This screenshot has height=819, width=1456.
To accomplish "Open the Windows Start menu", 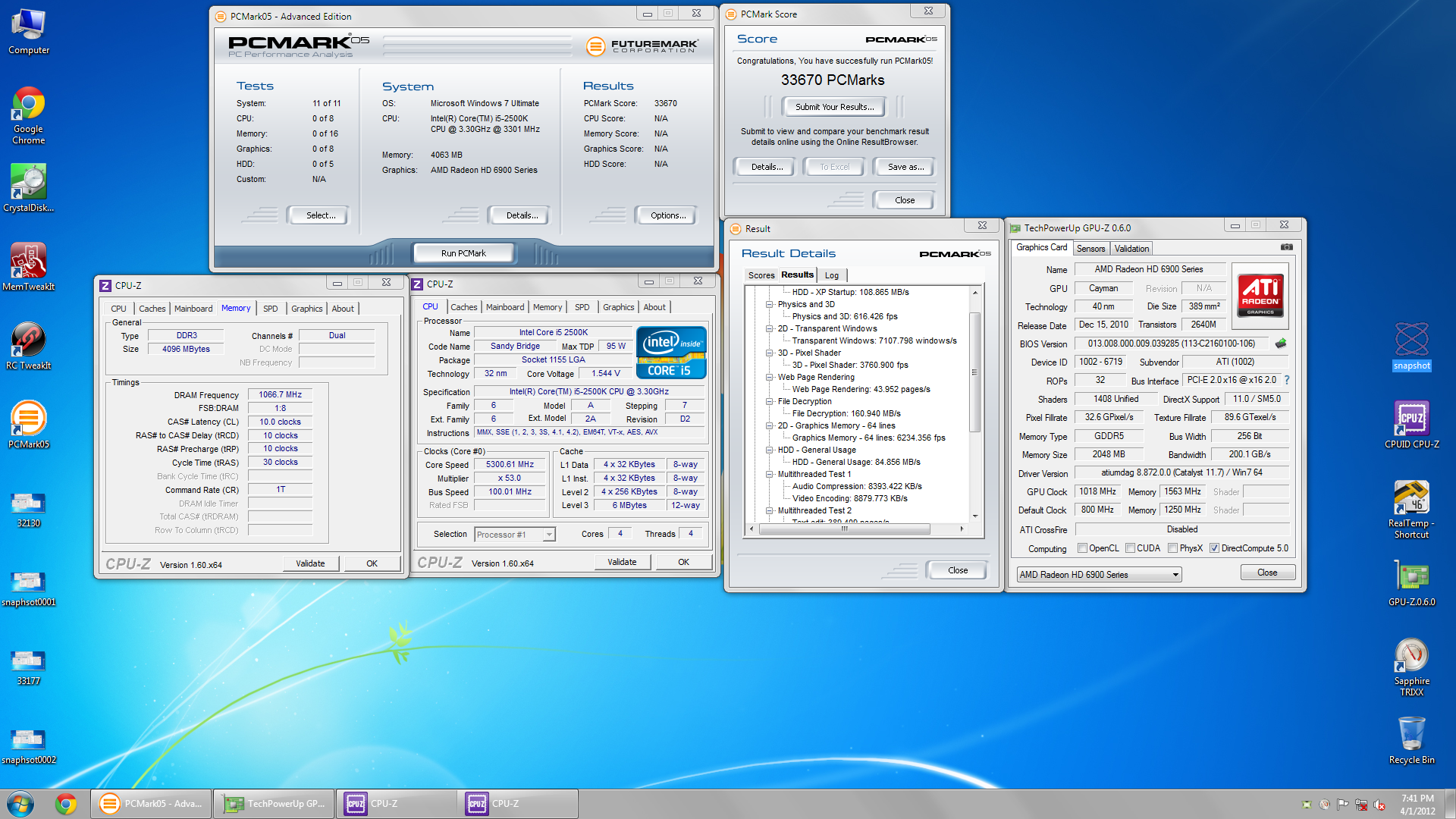I will click(x=20, y=804).
